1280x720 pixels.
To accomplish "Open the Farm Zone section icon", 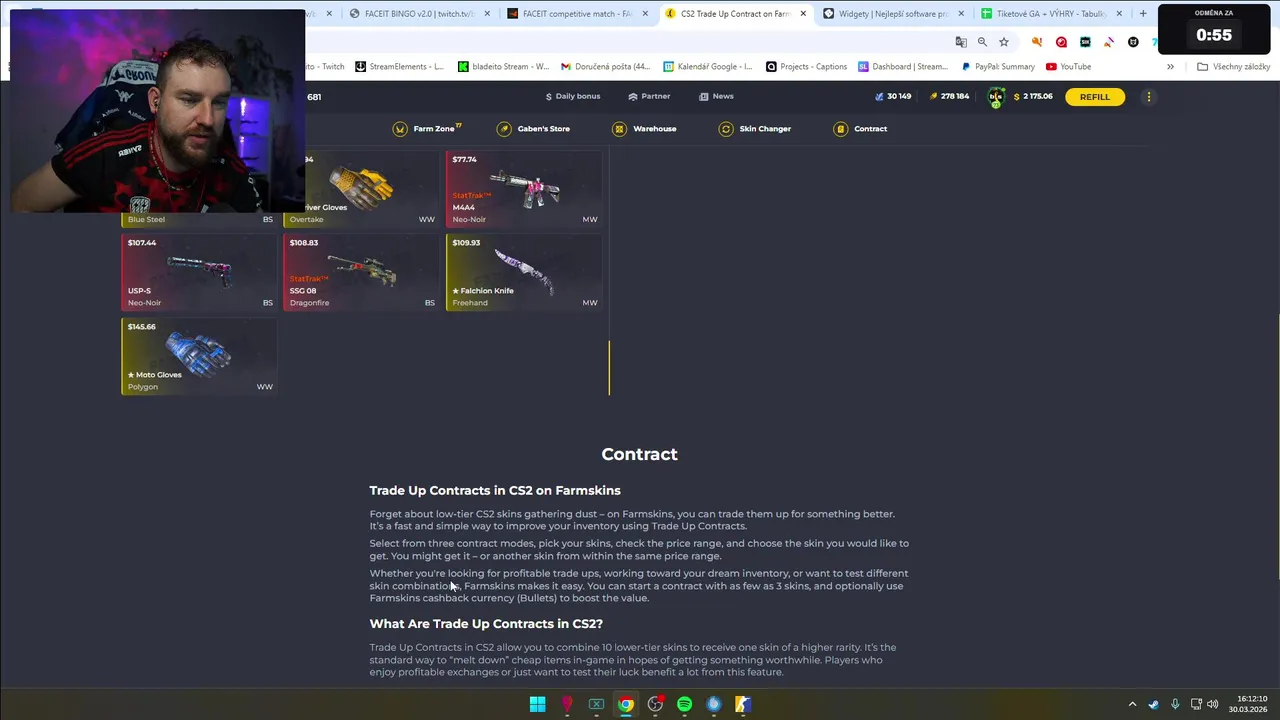I will pyautogui.click(x=400, y=129).
